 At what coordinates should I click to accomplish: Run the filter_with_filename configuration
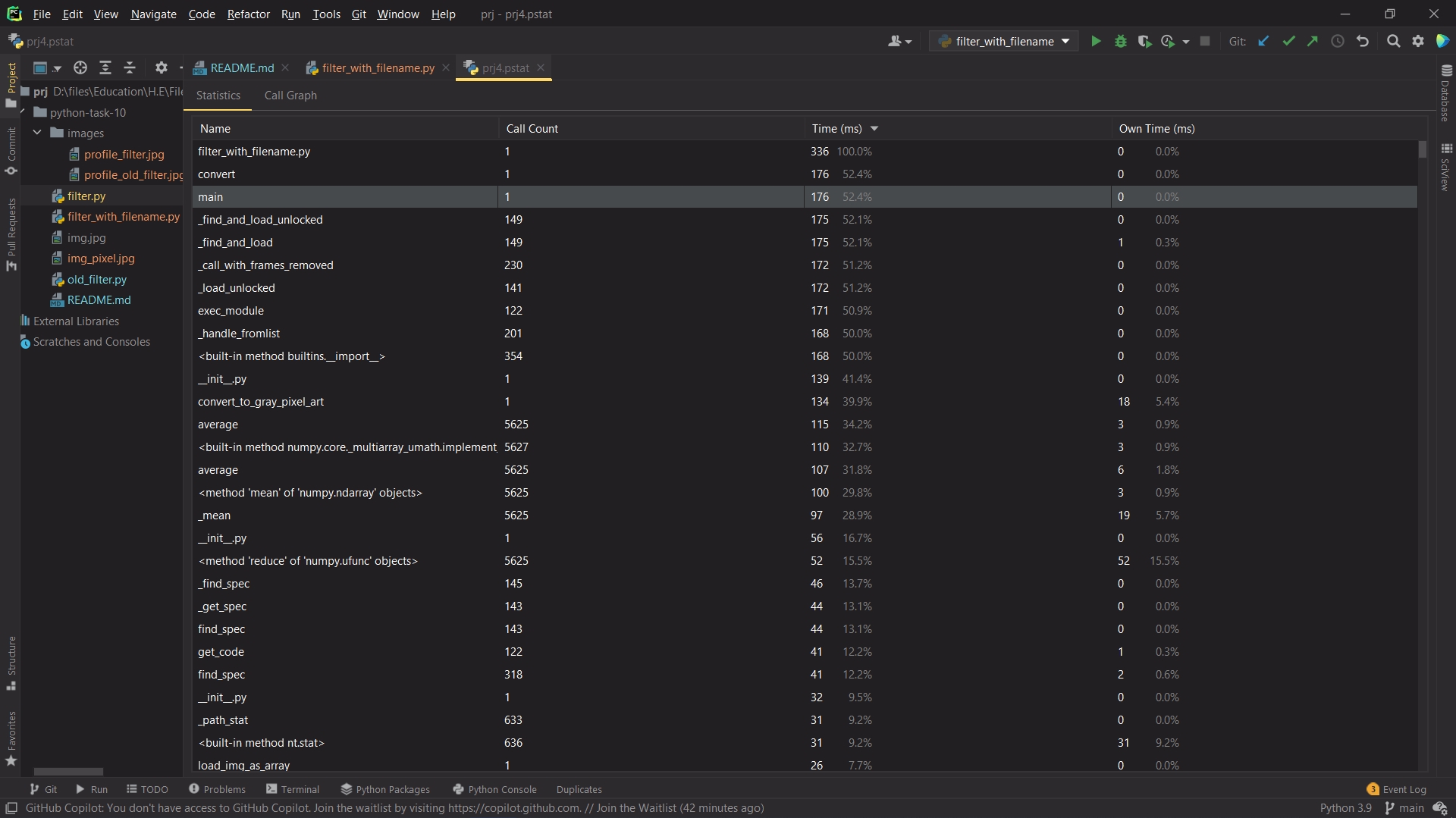(x=1096, y=41)
